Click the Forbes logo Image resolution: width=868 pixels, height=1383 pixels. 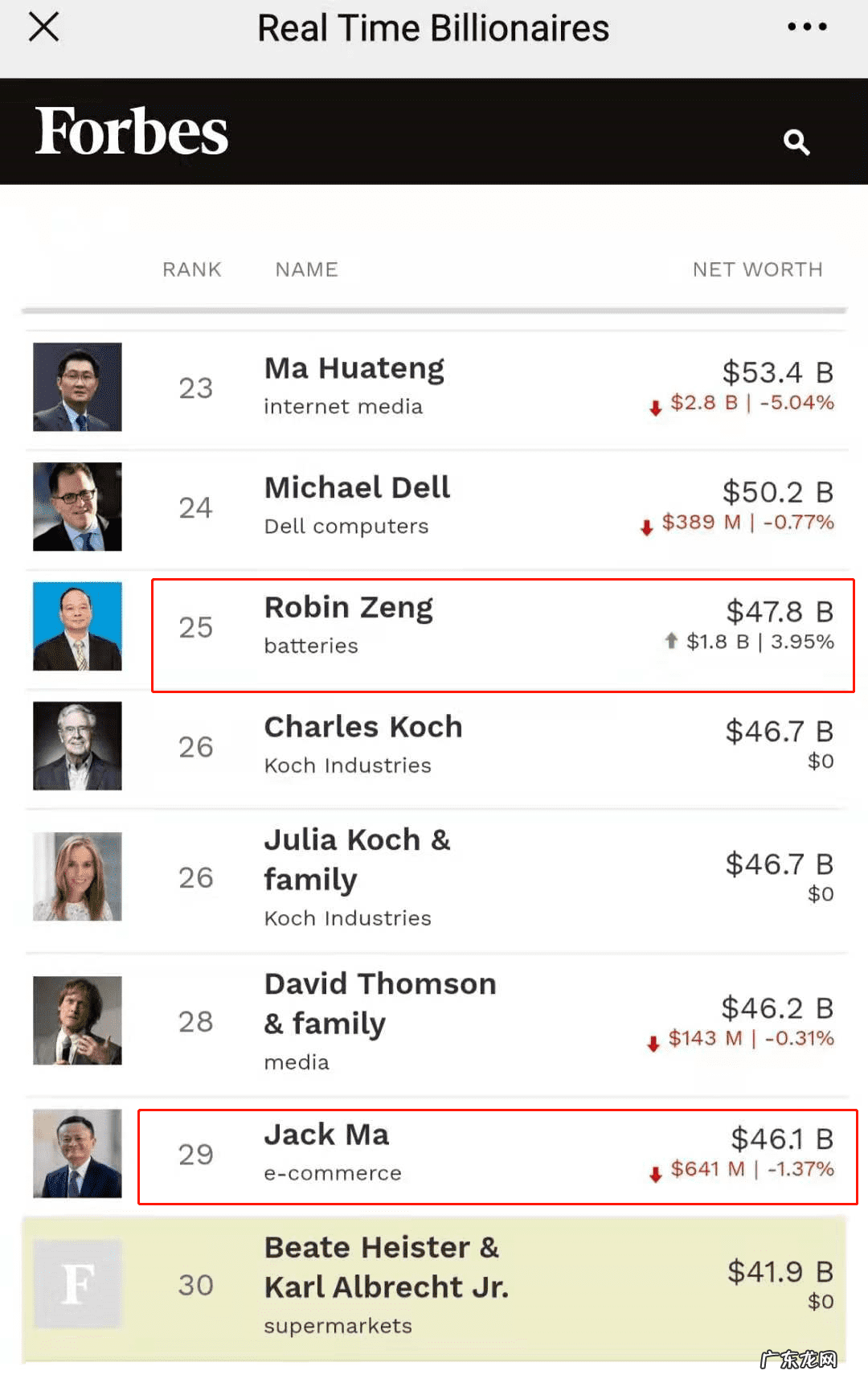coord(132,132)
